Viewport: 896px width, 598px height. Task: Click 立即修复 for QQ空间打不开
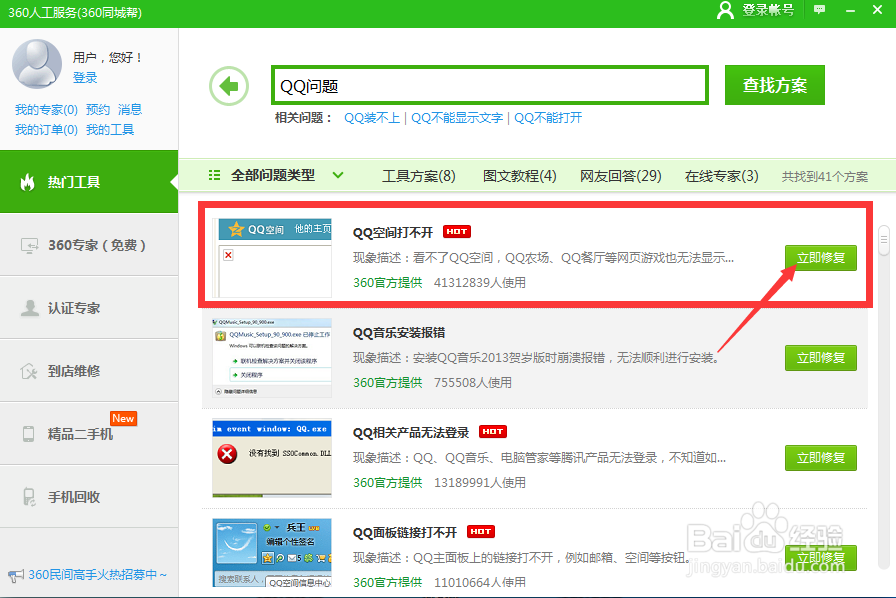point(821,258)
